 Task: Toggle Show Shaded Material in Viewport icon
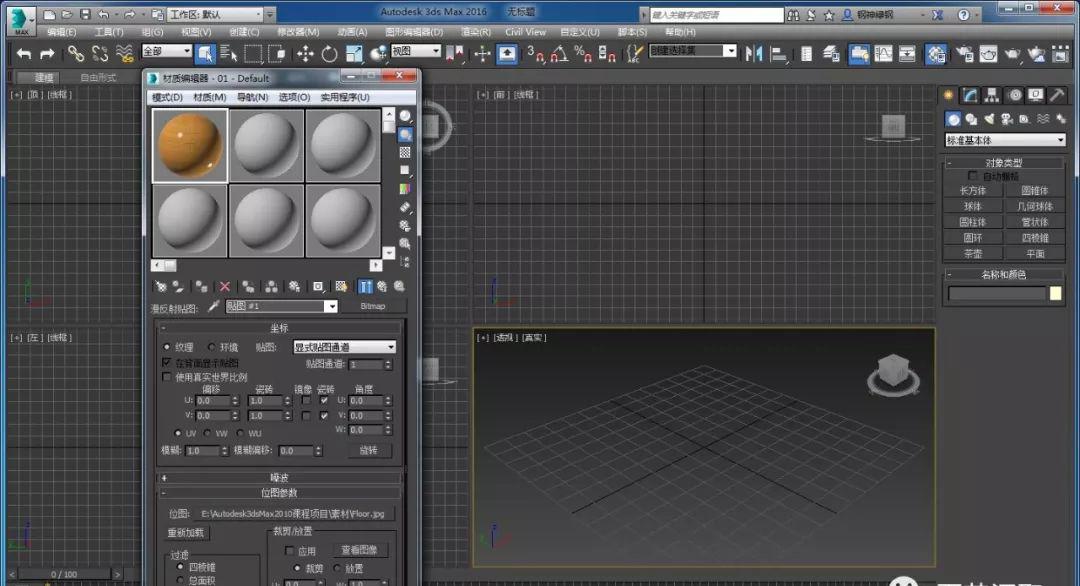tap(341, 286)
